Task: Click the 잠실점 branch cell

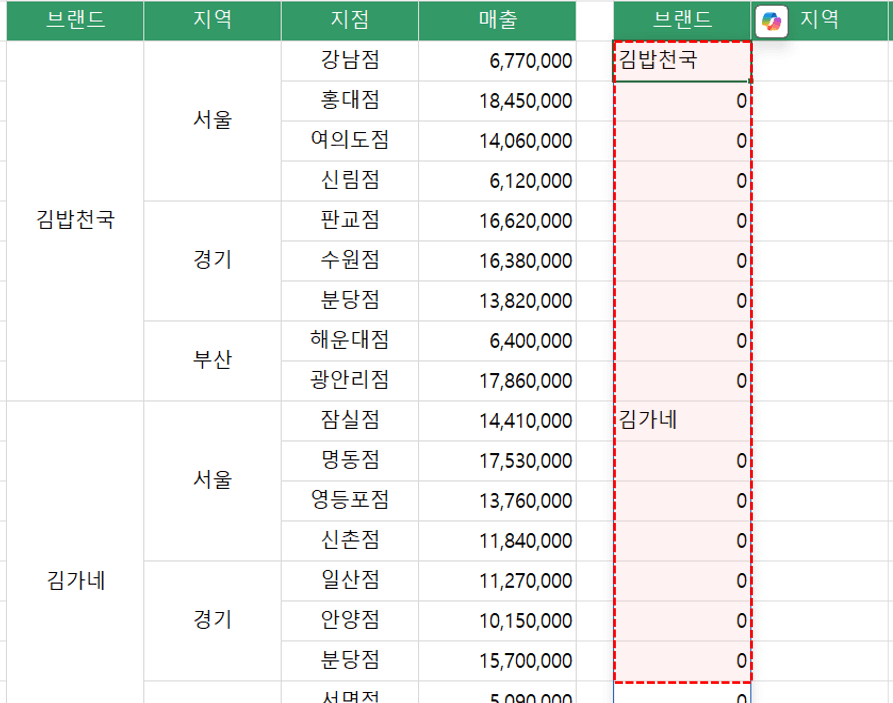Action: [x=349, y=420]
